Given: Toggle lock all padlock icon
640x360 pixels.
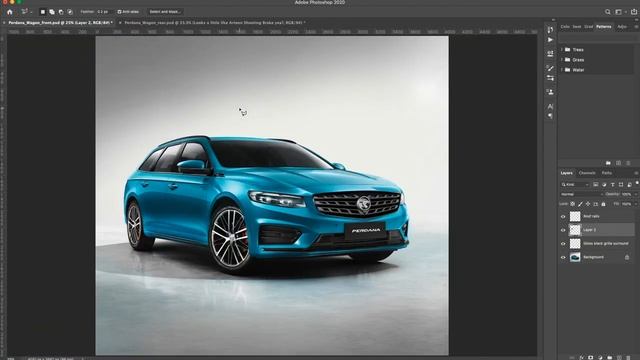Looking at the screenshot, I should (603, 204).
